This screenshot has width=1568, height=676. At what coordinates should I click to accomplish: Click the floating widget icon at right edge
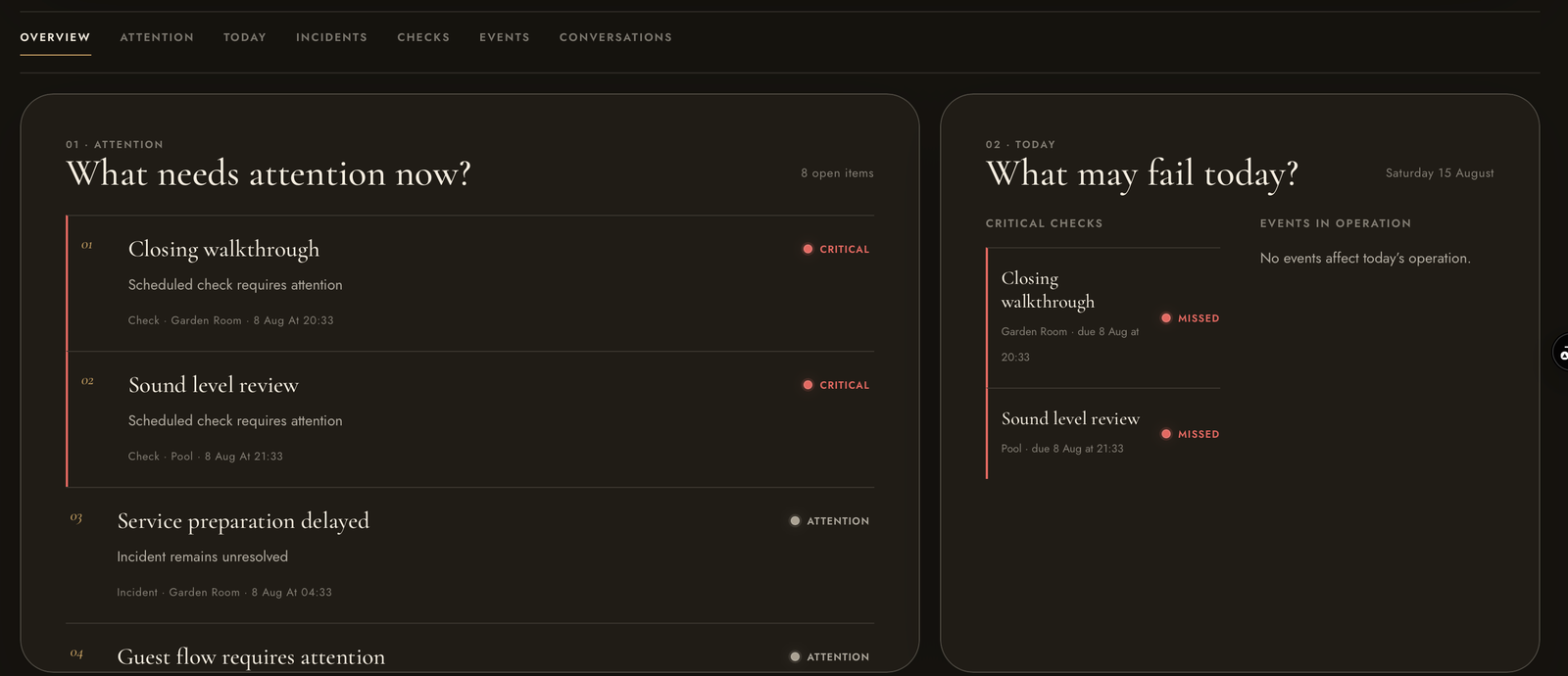pos(1561,352)
